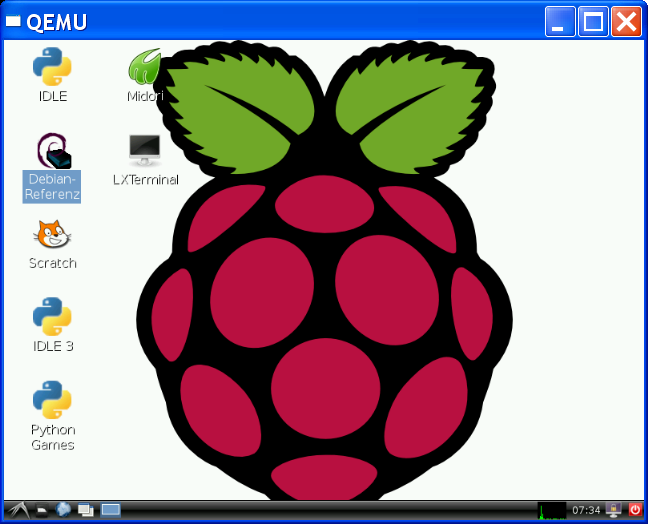648x524 pixels.
Task: Click the 07:34 panel clock
Action: [x=586, y=510]
